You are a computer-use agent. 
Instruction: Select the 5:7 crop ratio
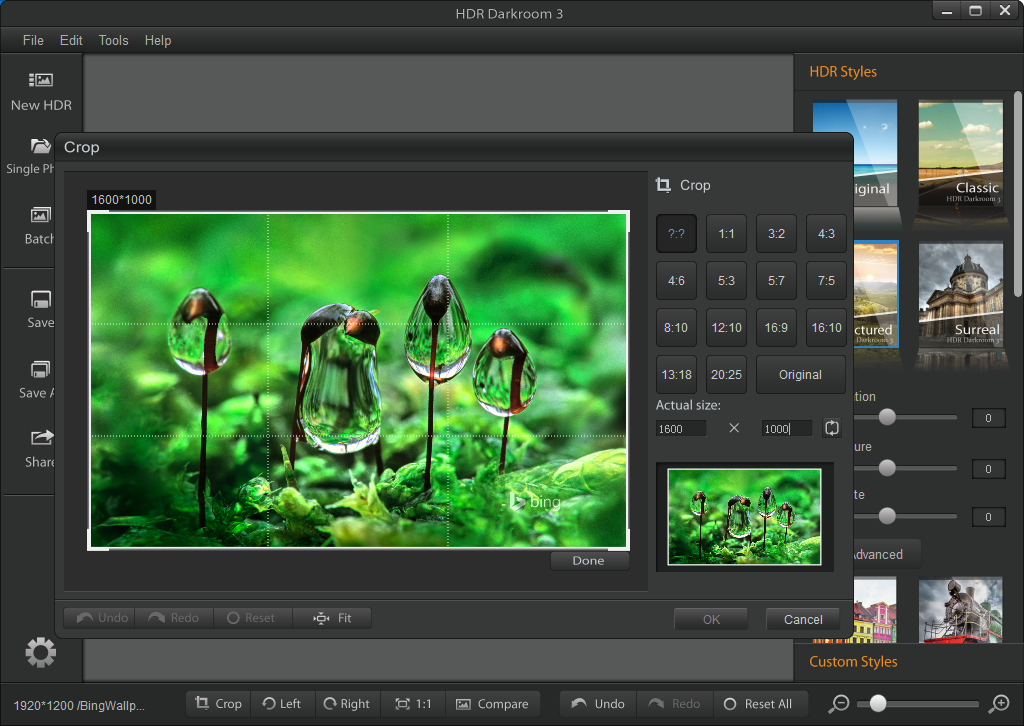[776, 281]
